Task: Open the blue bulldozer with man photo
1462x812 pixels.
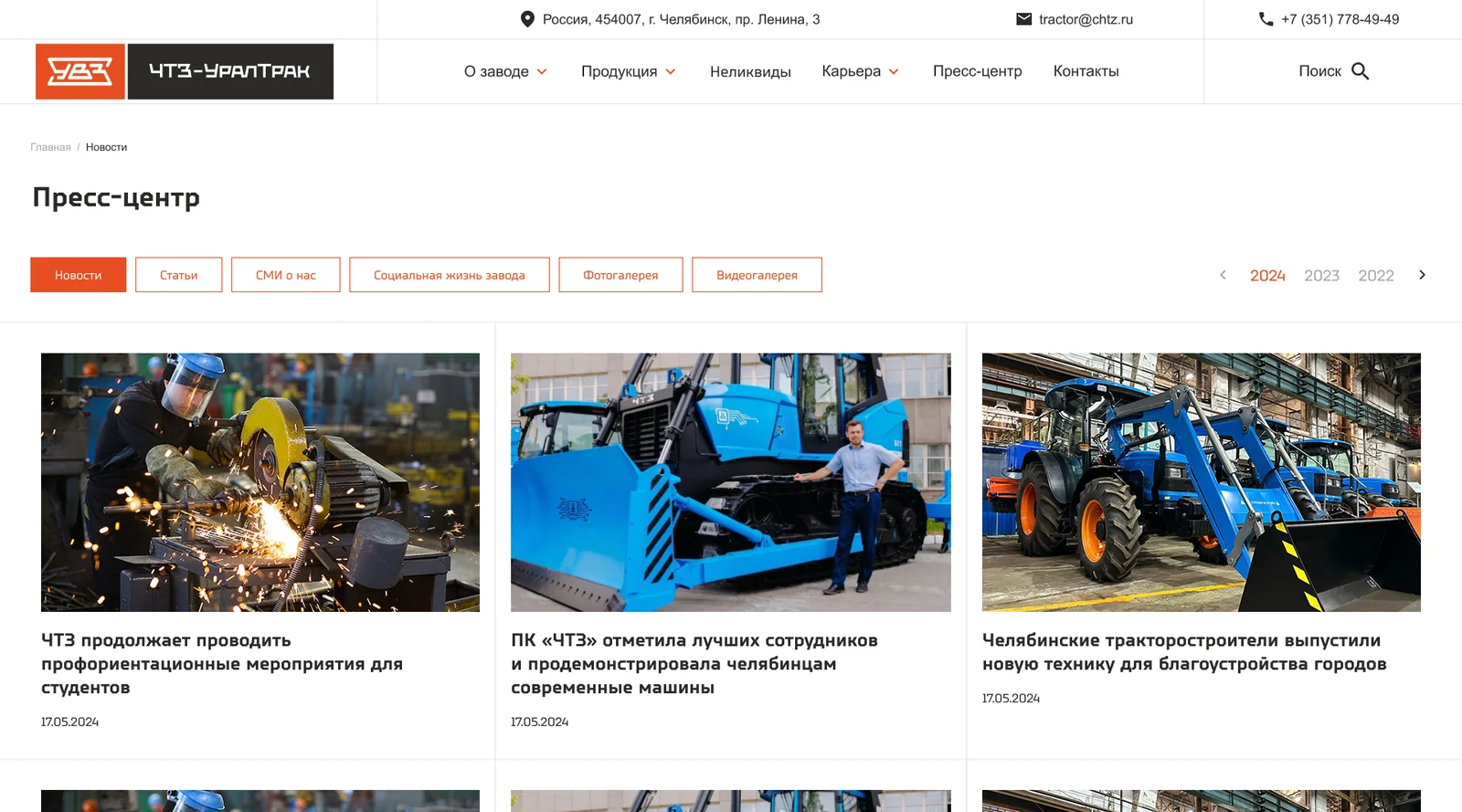Action: (x=731, y=482)
